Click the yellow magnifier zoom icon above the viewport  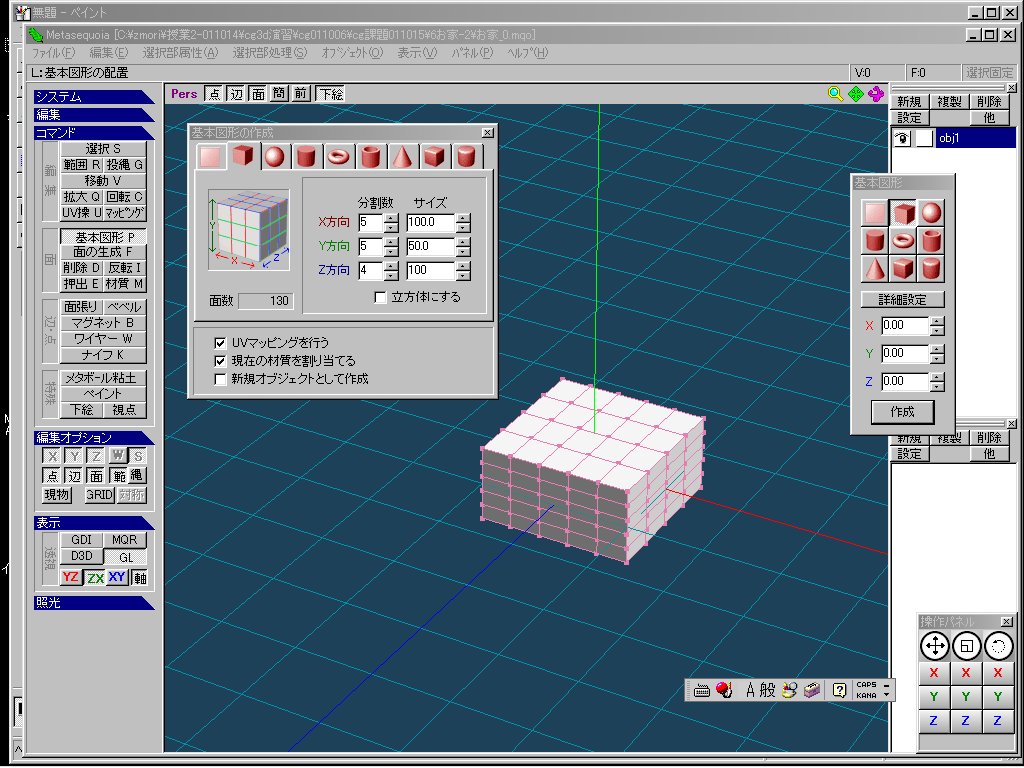(x=835, y=93)
